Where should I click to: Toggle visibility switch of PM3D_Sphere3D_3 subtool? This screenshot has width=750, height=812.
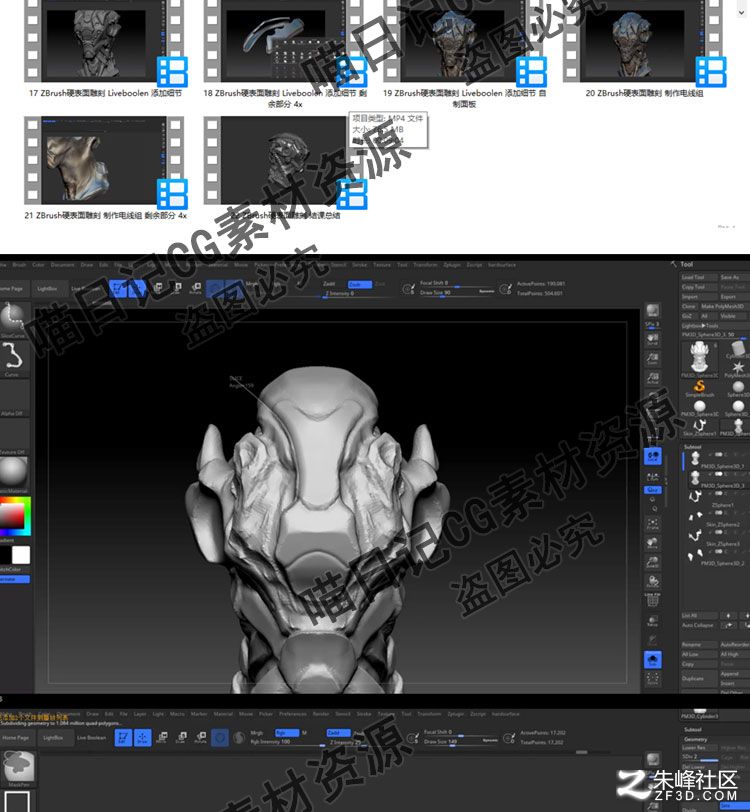coord(719,474)
